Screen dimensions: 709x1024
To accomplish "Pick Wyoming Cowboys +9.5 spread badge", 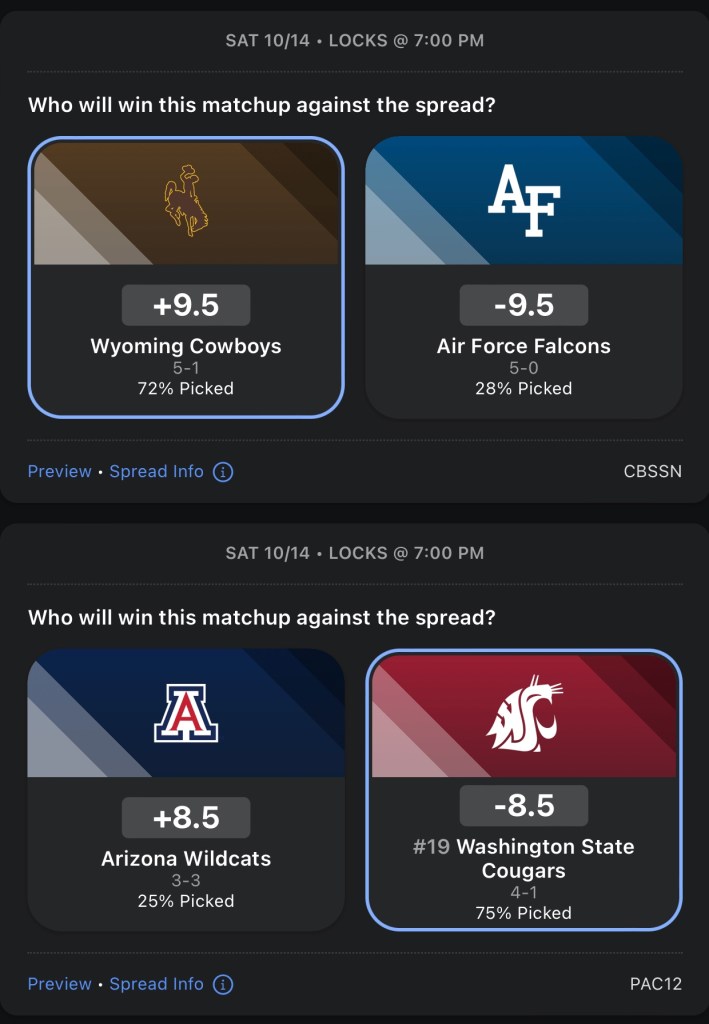I will (185, 305).
